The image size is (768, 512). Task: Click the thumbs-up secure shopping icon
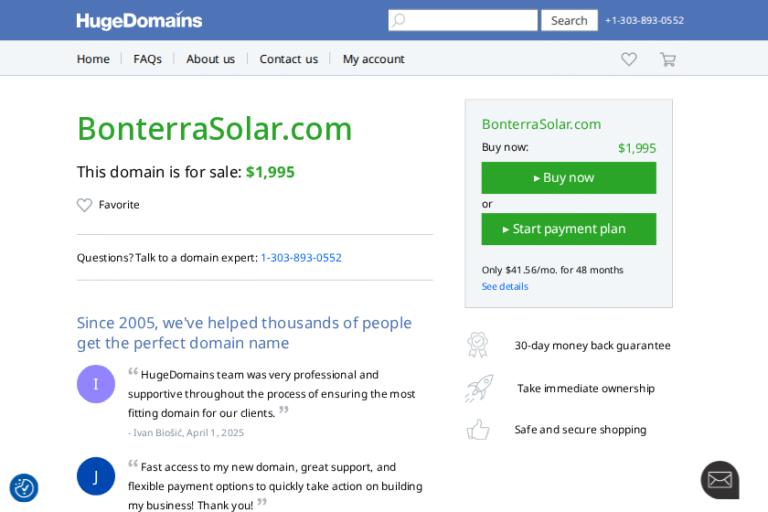[478, 430]
